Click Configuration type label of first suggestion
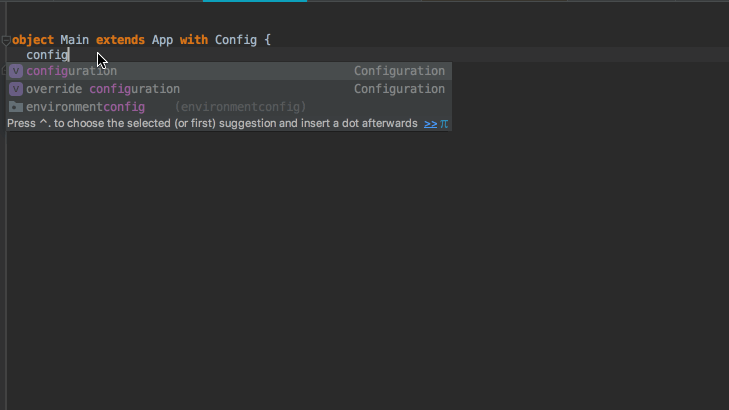 click(x=399, y=71)
